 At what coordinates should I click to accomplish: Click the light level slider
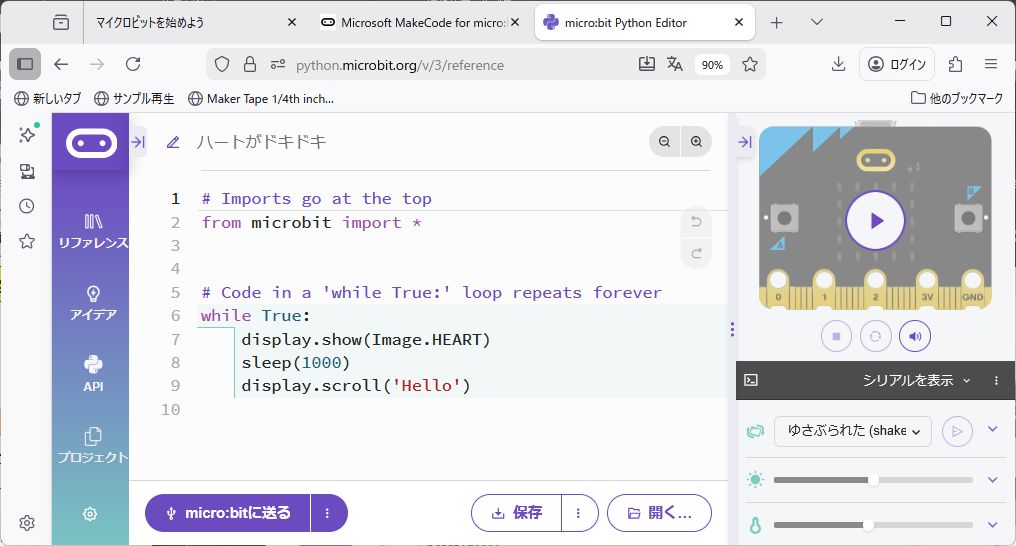tap(872, 480)
